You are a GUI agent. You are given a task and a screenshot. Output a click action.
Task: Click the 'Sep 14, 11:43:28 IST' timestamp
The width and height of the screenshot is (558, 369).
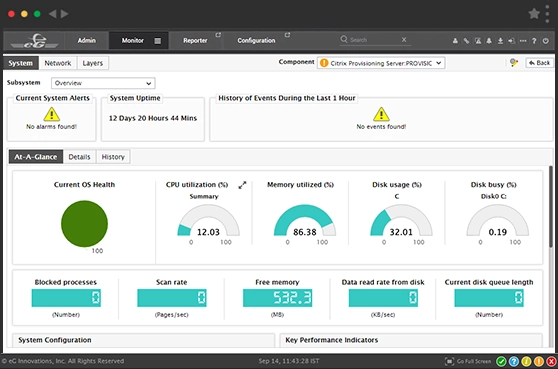click(289, 361)
